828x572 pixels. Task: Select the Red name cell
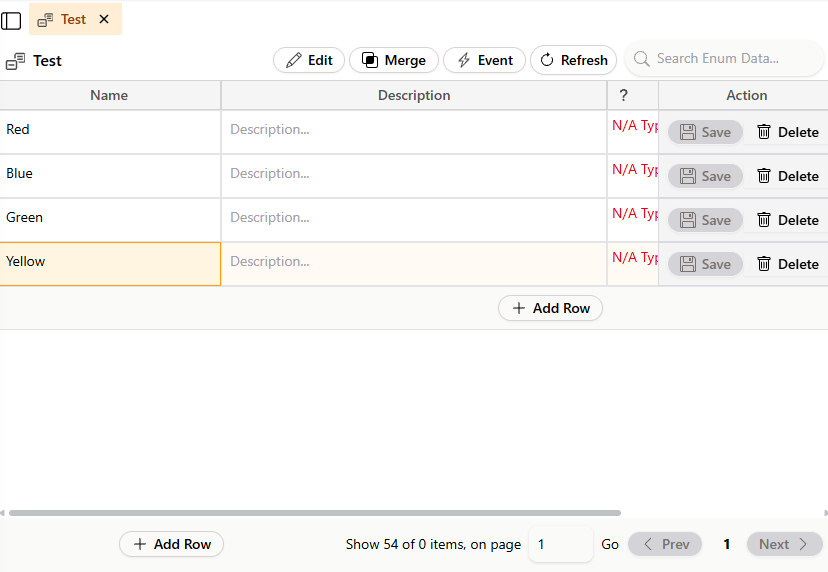point(110,132)
